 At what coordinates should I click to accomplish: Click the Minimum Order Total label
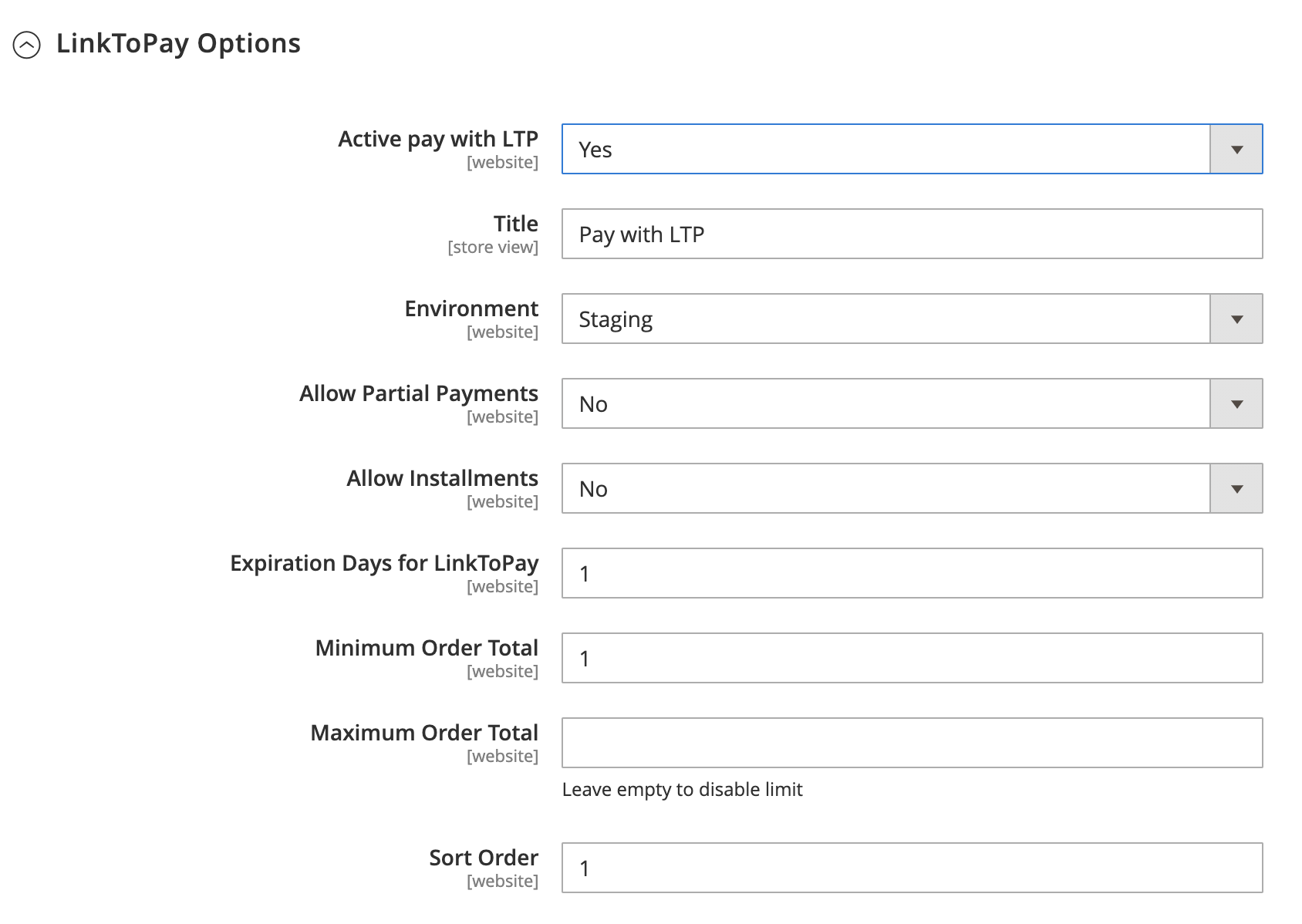click(427, 648)
